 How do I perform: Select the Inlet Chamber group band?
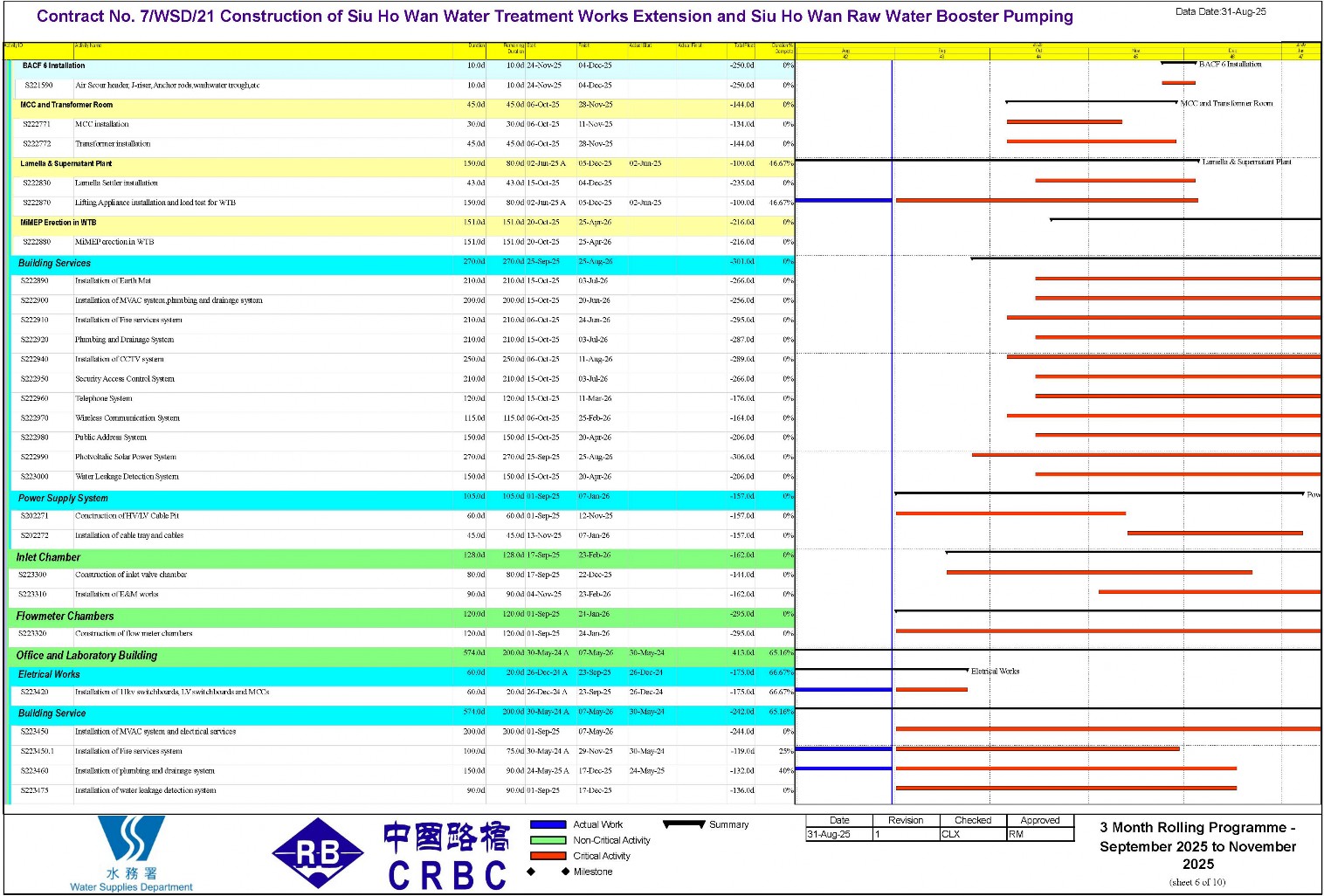pyautogui.click(x=402, y=557)
